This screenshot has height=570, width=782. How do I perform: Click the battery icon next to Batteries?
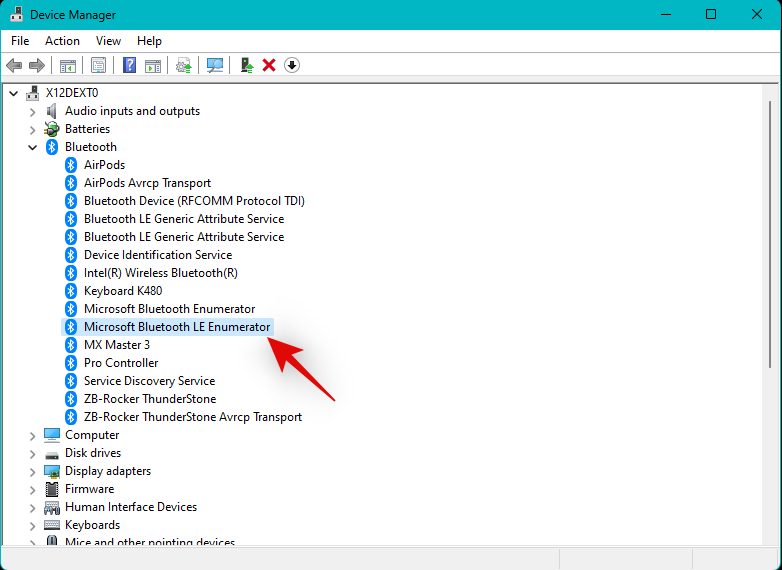click(51, 129)
